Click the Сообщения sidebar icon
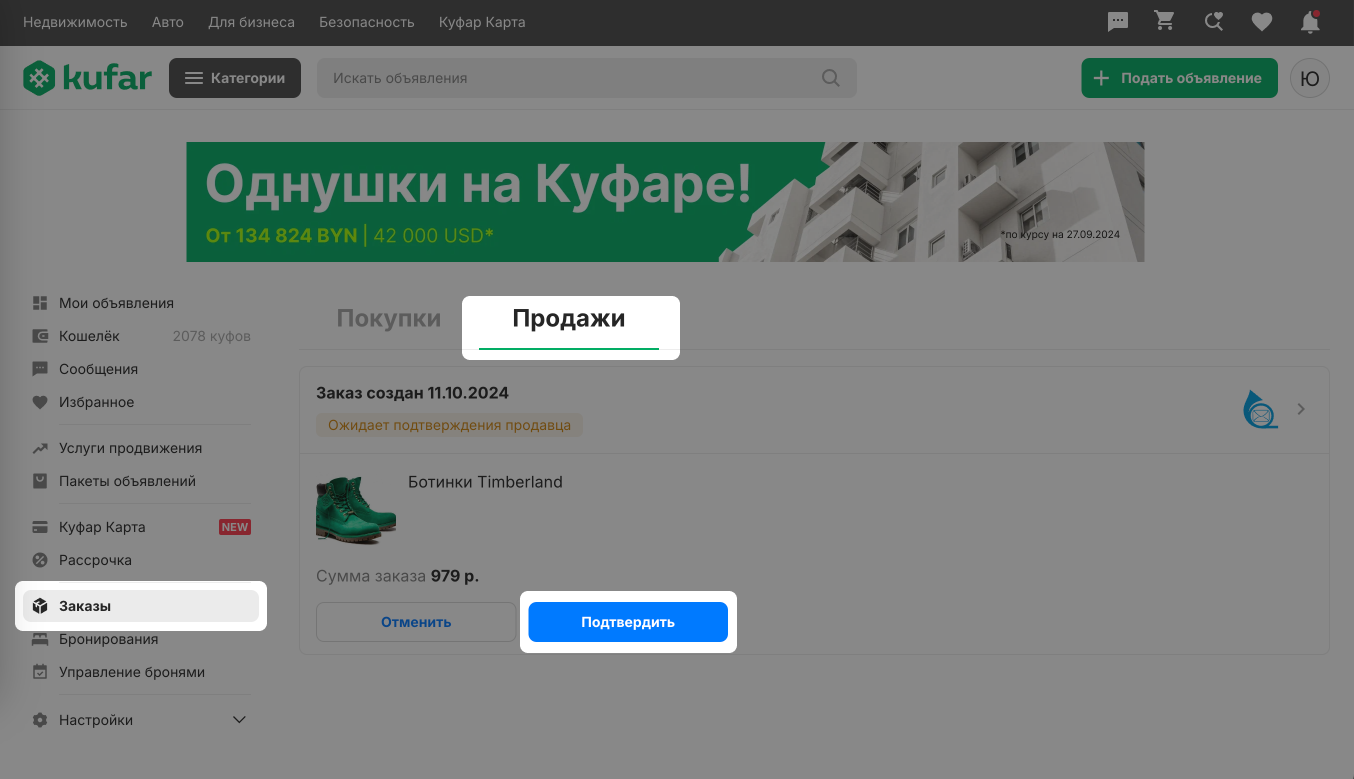The width and height of the screenshot is (1354, 779). point(40,369)
